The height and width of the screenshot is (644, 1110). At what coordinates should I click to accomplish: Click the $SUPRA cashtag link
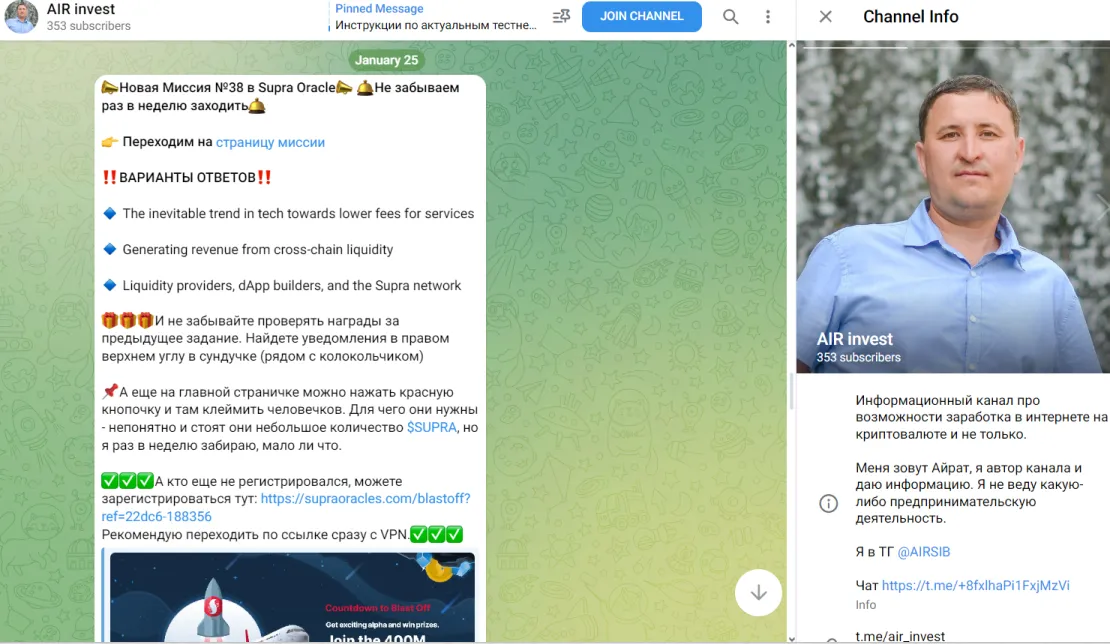point(431,427)
